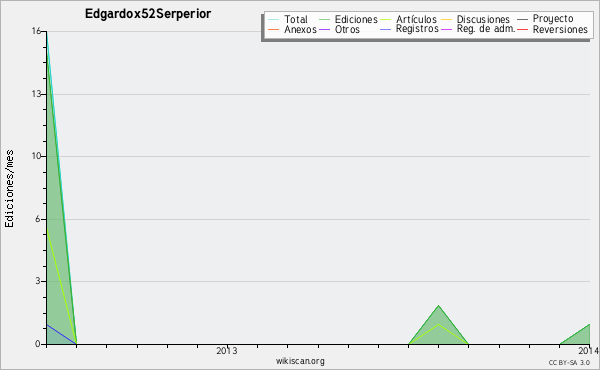Click the chart title Edgardox52Serperior
Viewport: 600px width, 370px height.
coord(148,14)
